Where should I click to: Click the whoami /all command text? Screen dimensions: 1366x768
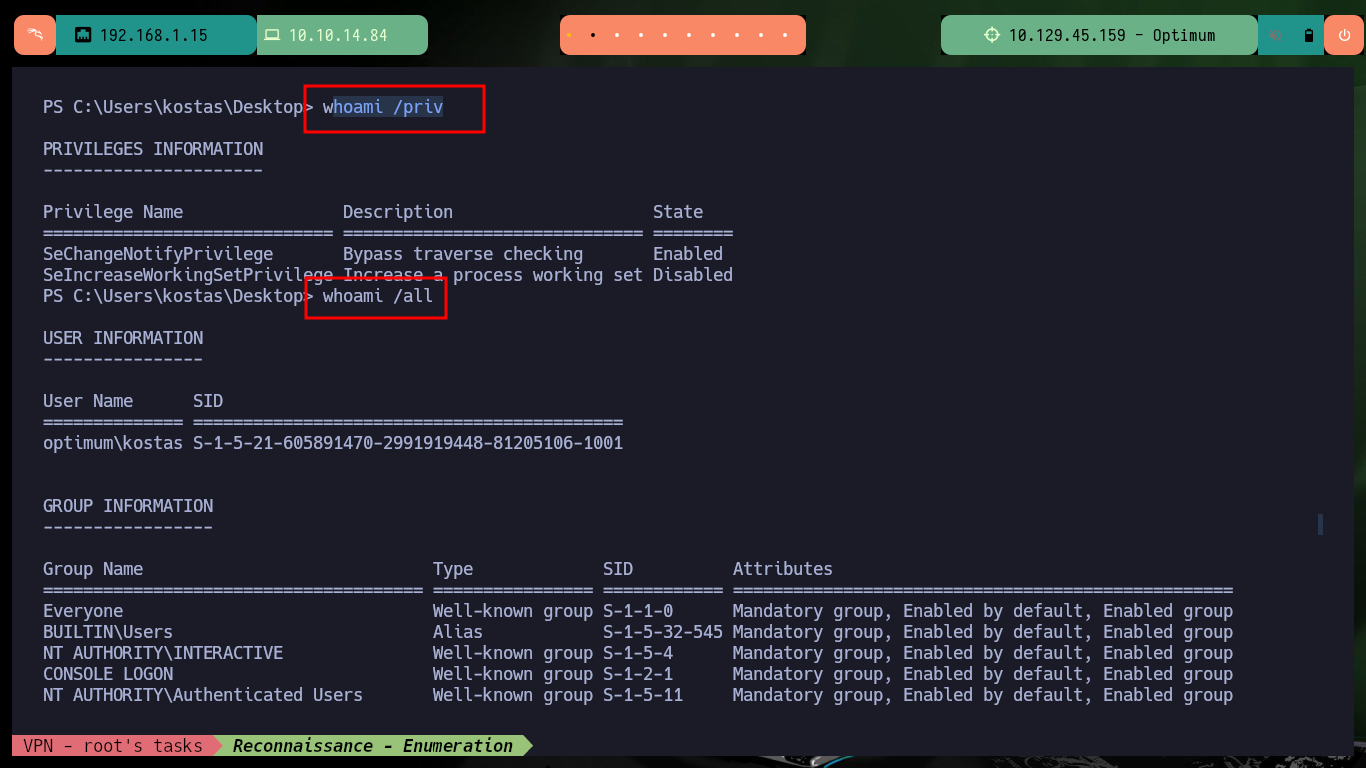click(x=378, y=296)
